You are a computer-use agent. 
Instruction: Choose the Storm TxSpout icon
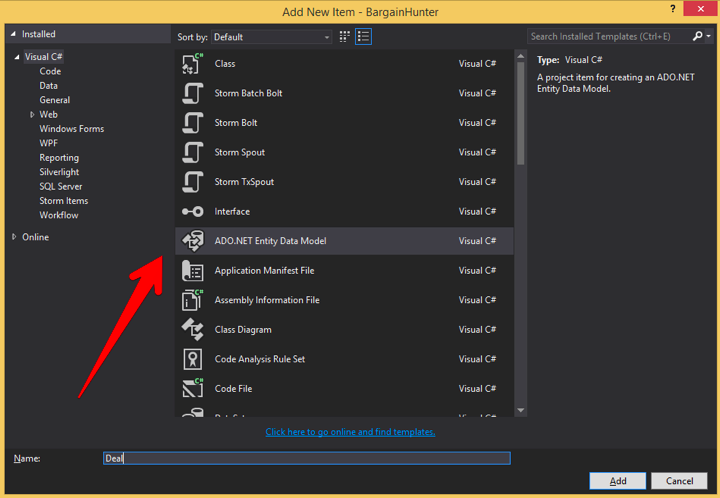pyautogui.click(x=192, y=182)
